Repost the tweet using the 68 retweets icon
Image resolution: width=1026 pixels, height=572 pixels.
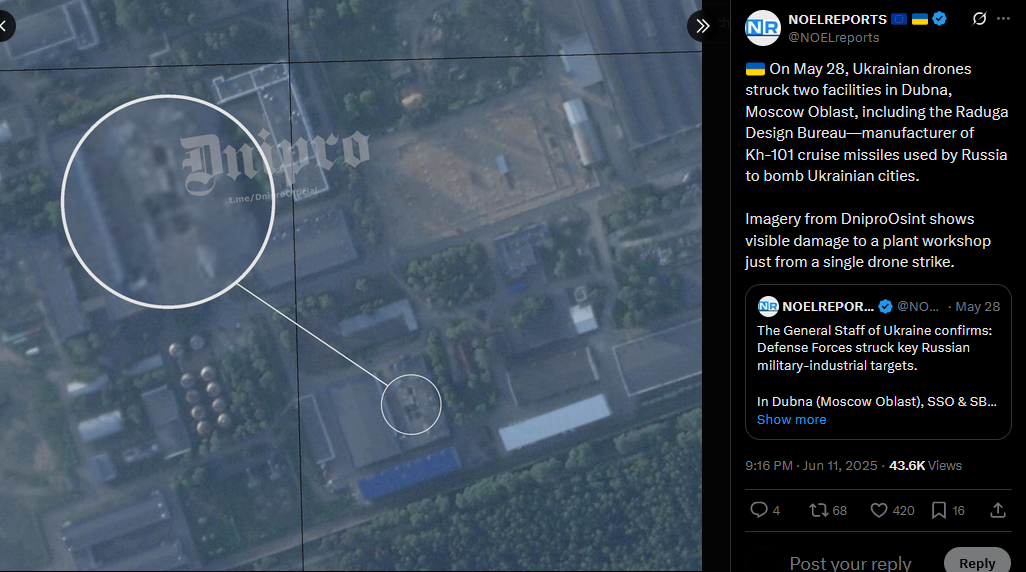pyautogui.click(x=819, y=510)
